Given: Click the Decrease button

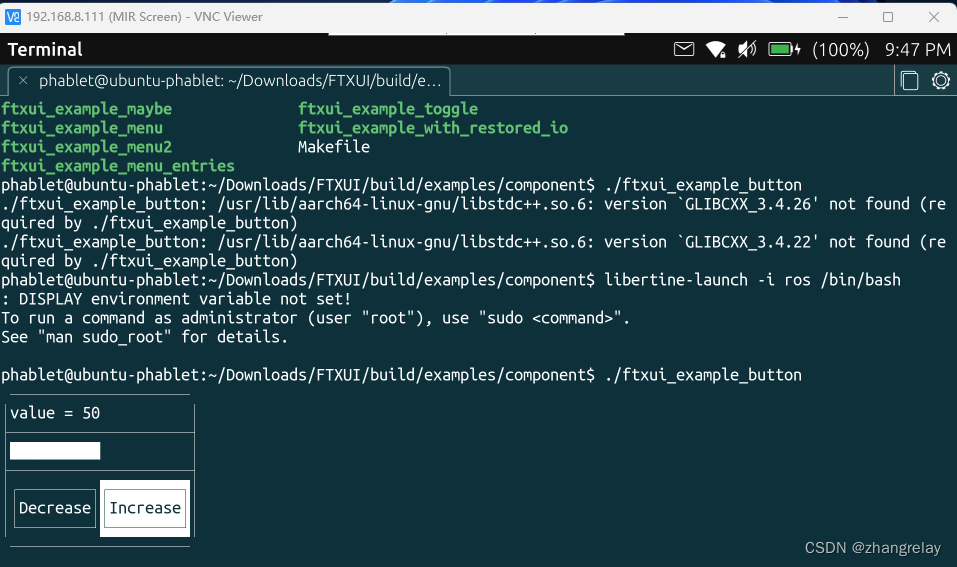Looking at the screenshot, I should click(55, 508).
